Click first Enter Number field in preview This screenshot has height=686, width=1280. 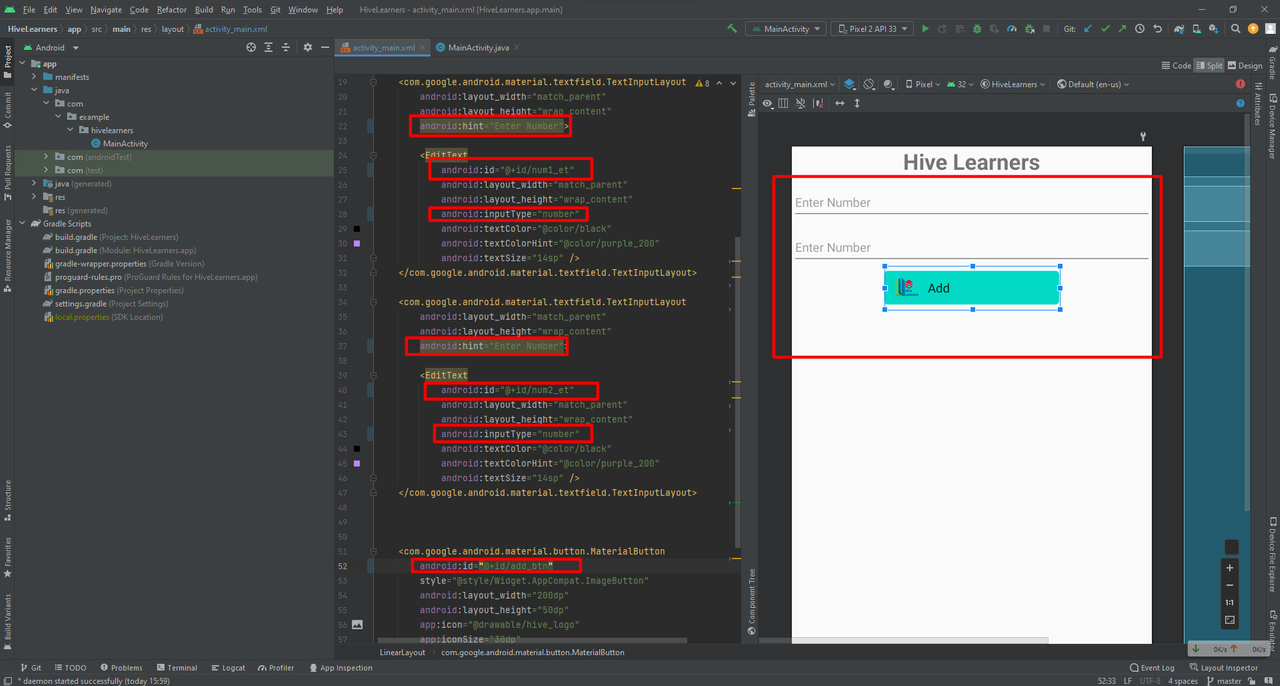971,202
